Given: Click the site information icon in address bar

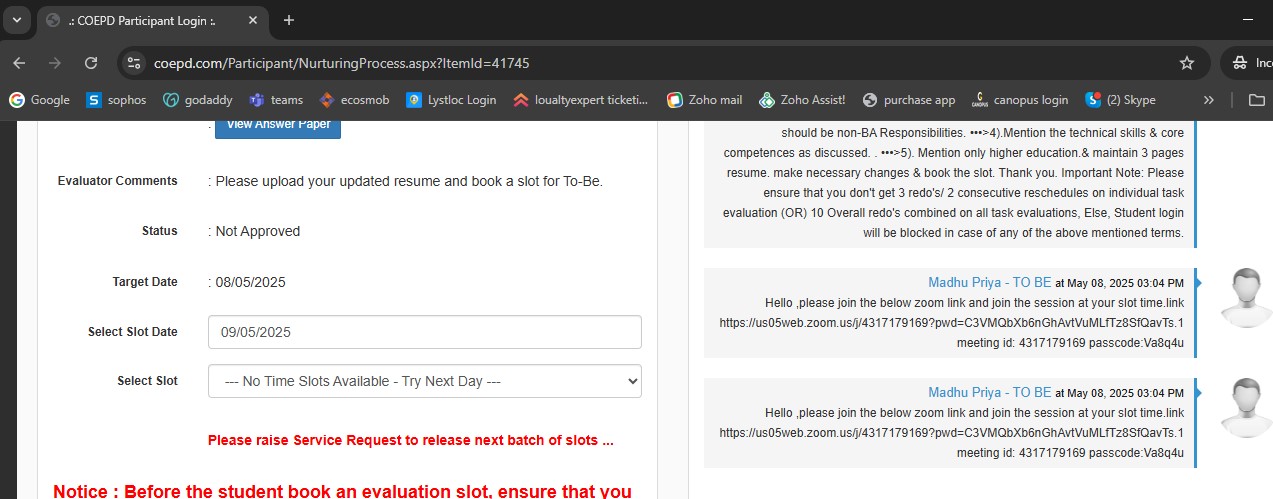Looking at the screenshot, I should point(135,63).
